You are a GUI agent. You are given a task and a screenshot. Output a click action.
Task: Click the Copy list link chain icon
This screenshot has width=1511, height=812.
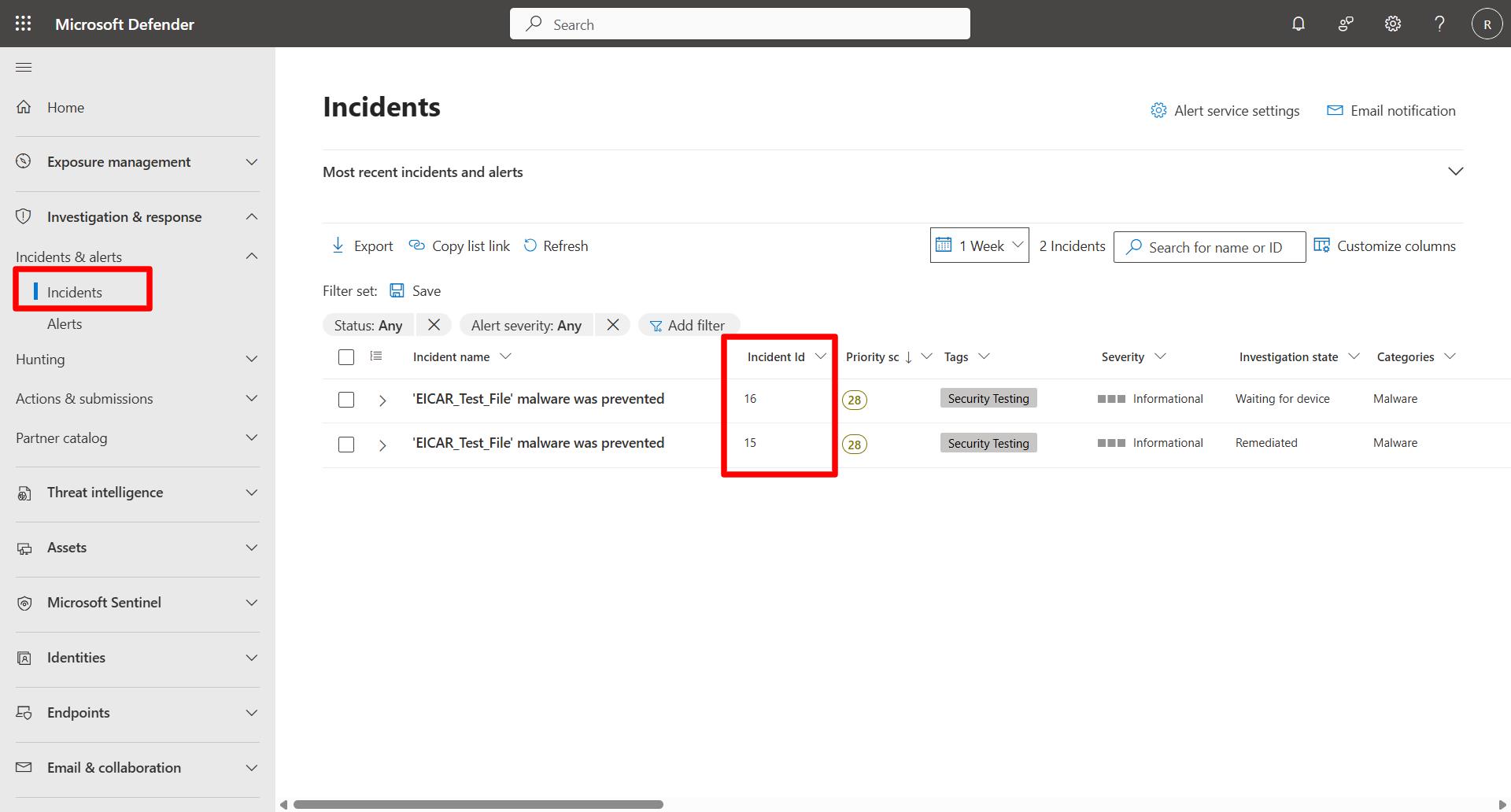pos(416,245)
